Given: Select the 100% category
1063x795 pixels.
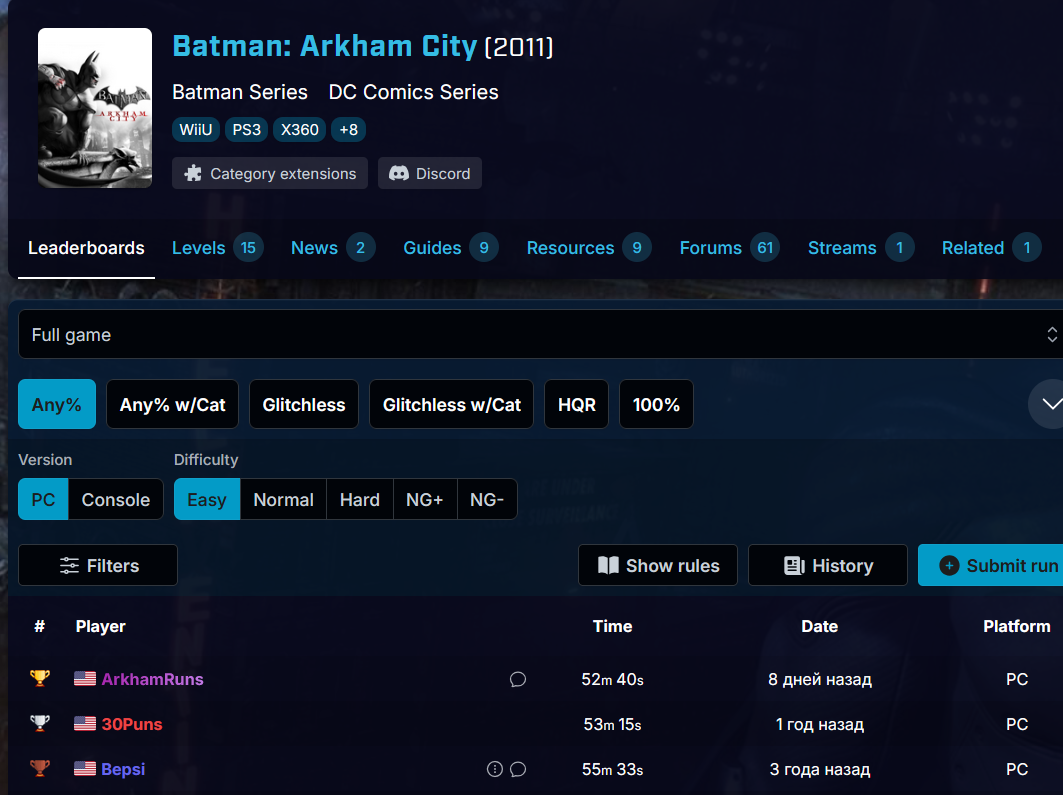Looking at the screenshot, I should (656, 405).
